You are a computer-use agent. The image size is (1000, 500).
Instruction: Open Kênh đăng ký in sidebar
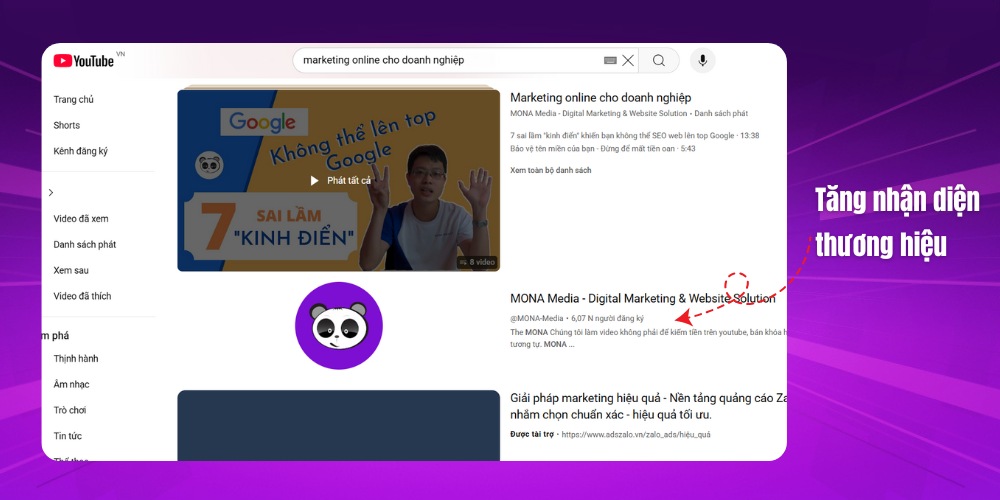pos(81,151)
